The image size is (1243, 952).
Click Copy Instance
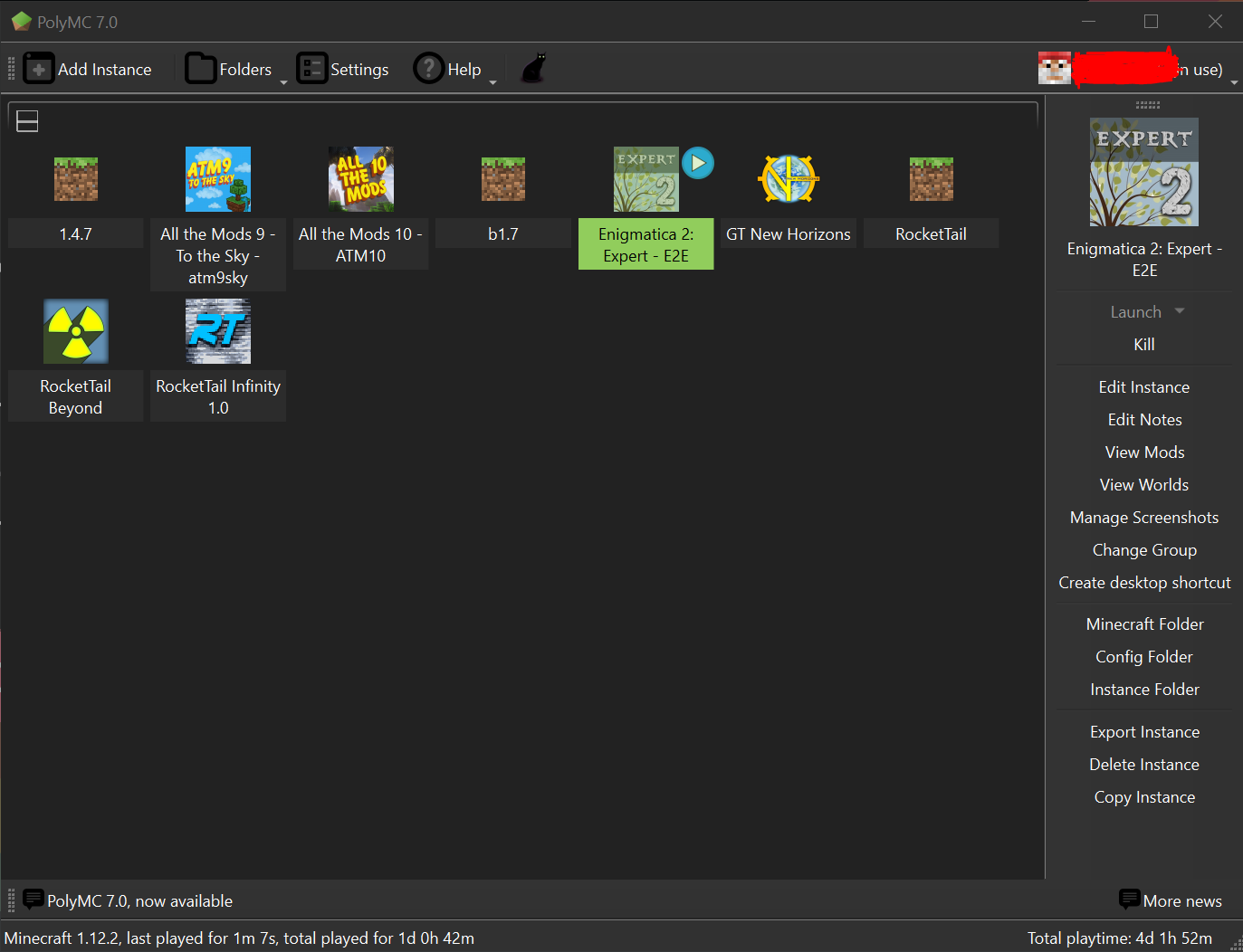coord(1144,797)
